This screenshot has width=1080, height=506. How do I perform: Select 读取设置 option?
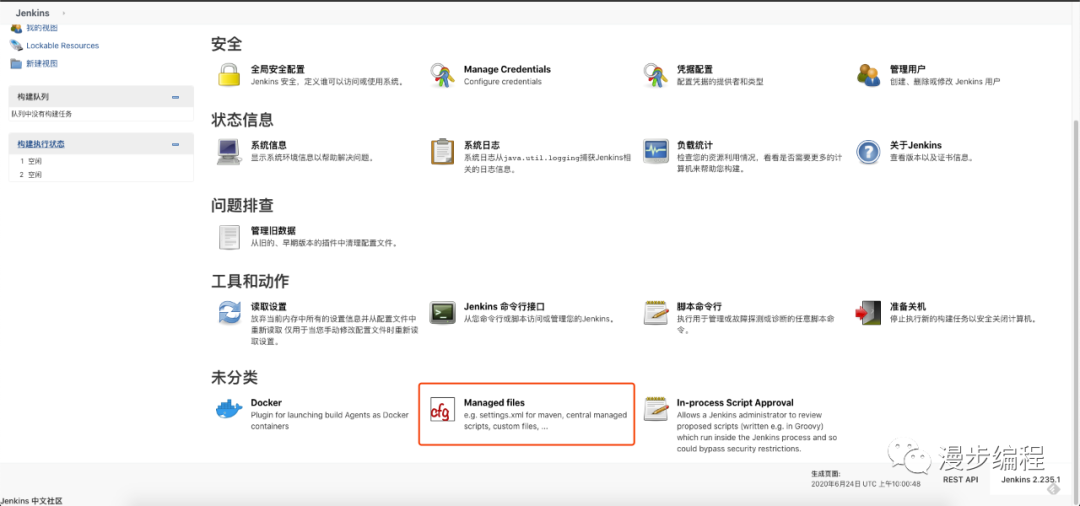point(269,306)
